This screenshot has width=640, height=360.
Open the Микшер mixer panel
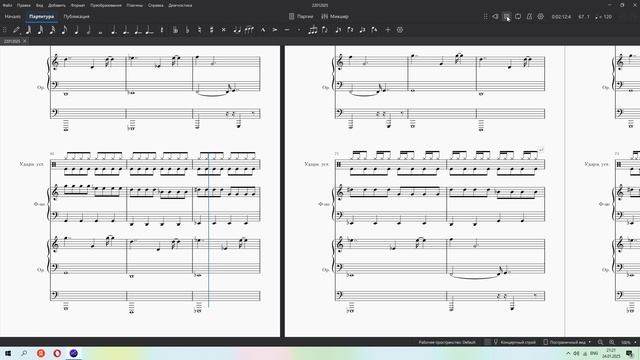click(335, 17)
